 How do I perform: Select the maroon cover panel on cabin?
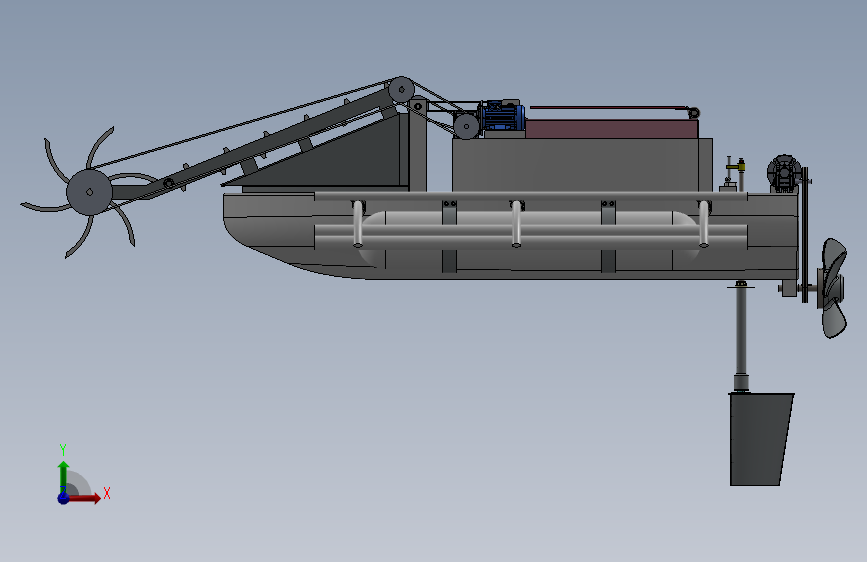(611, 129)
